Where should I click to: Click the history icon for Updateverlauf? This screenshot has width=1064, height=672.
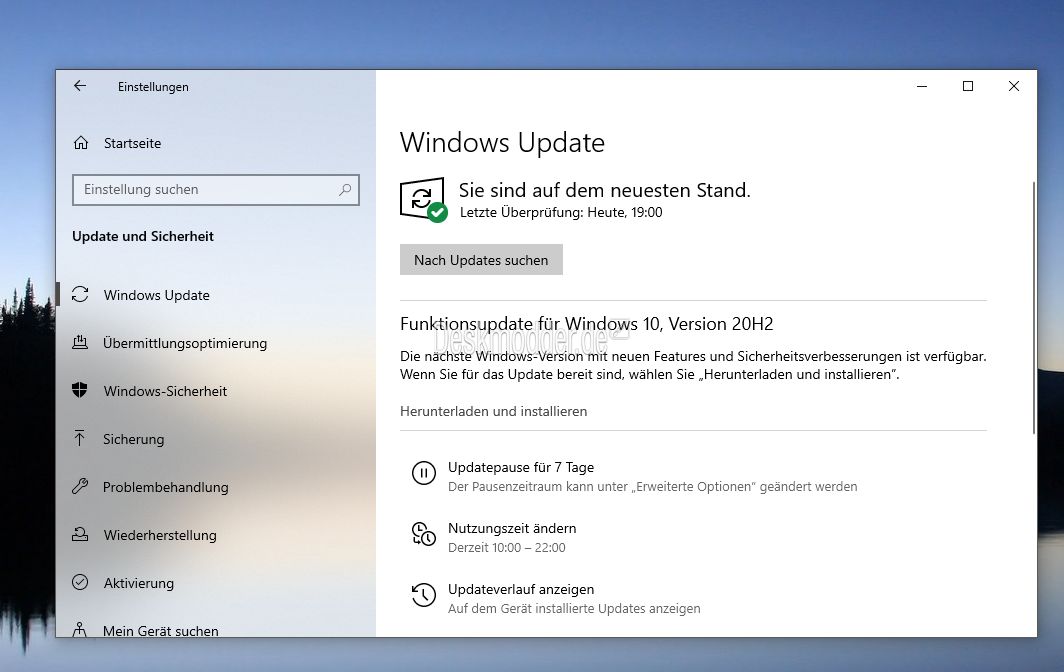coord(423,595)
